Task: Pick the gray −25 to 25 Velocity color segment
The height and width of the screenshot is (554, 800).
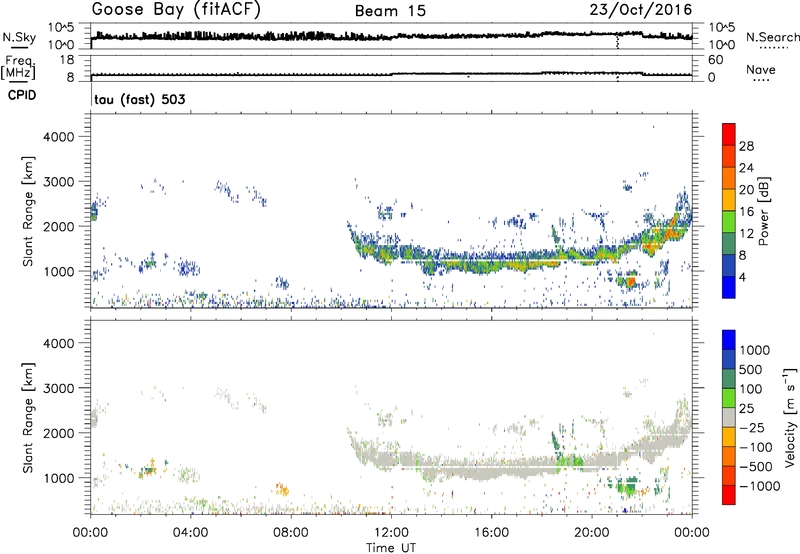Action: (729, 417)
